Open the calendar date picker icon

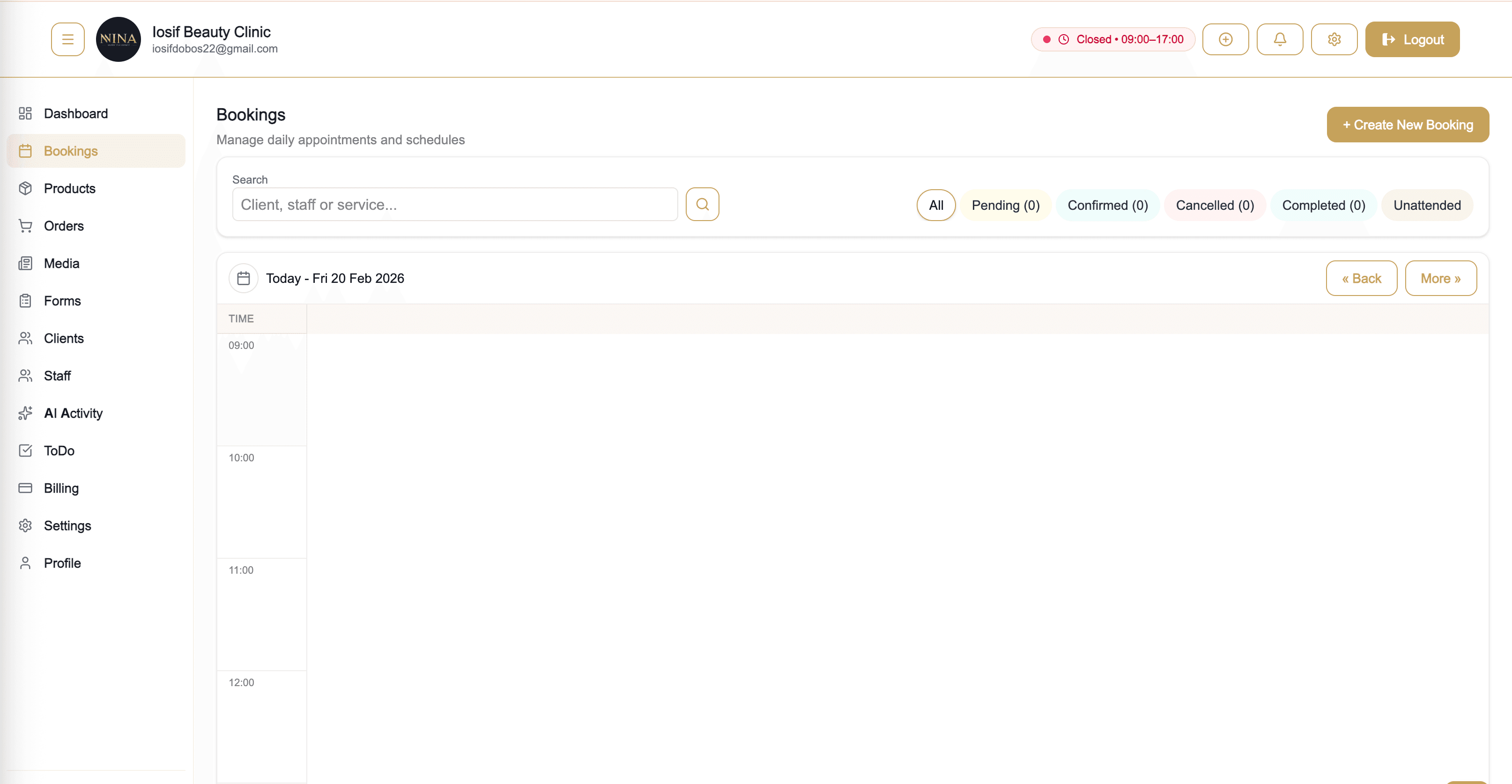click(x=244, y=278)
